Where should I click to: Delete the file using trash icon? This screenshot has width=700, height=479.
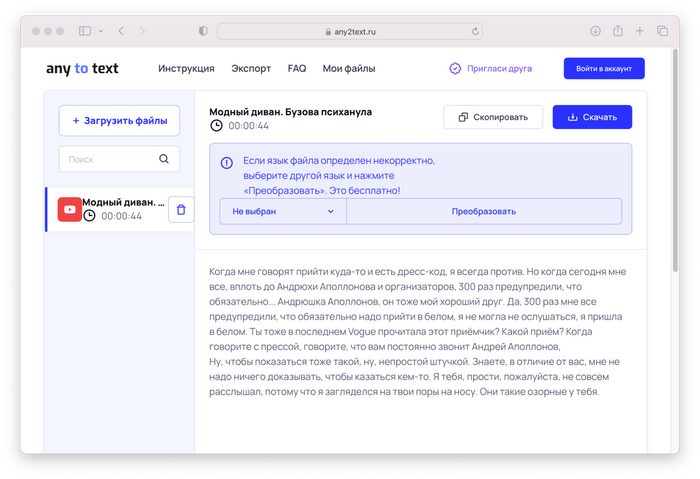pos(181,210)
